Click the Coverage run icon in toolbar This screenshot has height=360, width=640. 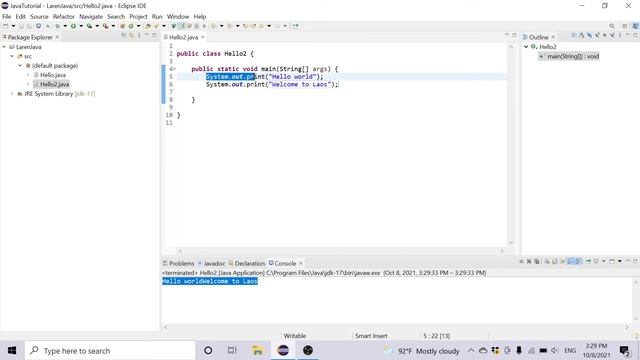[89, 26]
